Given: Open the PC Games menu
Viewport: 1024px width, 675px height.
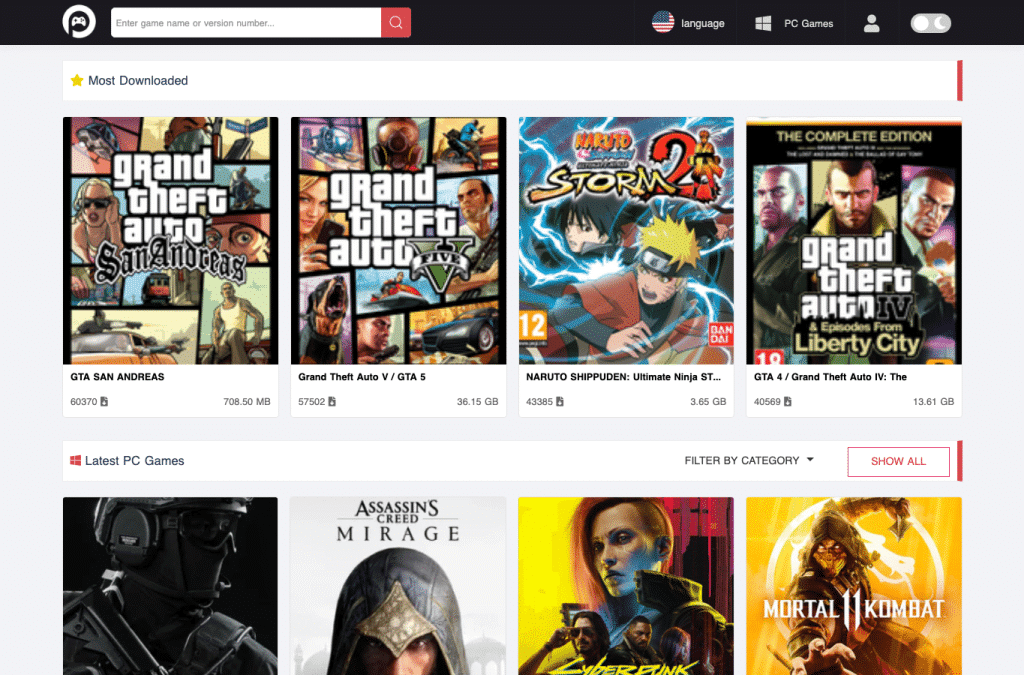Looking at the screenshot, I should [794, 23].
